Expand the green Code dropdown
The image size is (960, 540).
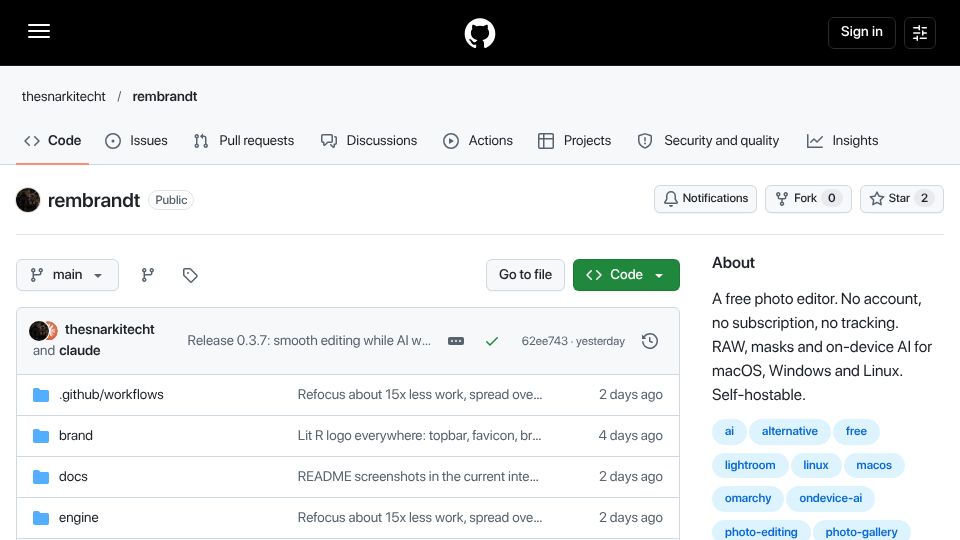[626, 275]
